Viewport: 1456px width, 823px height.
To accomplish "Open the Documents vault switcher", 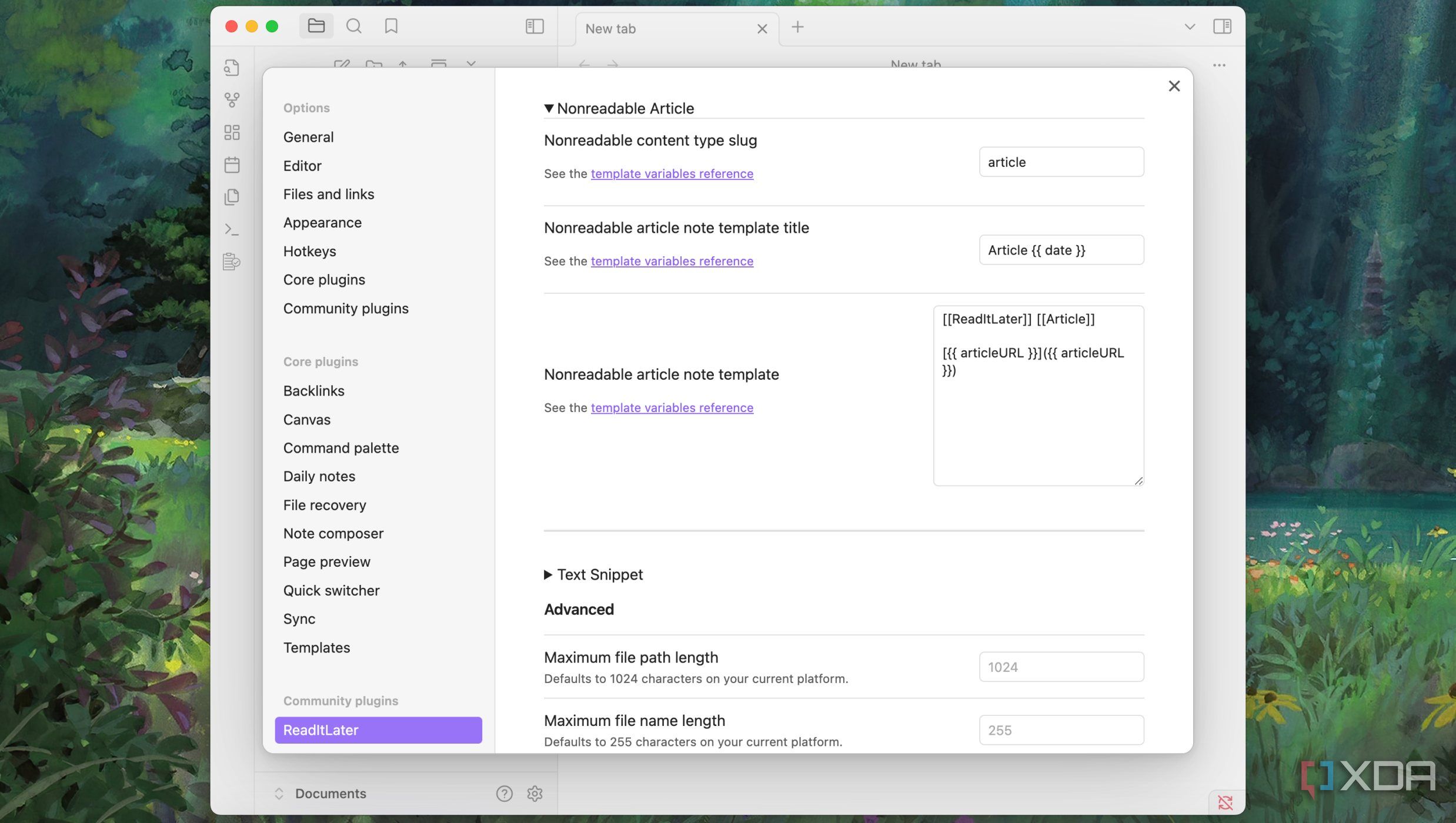I will coord(320,794).
